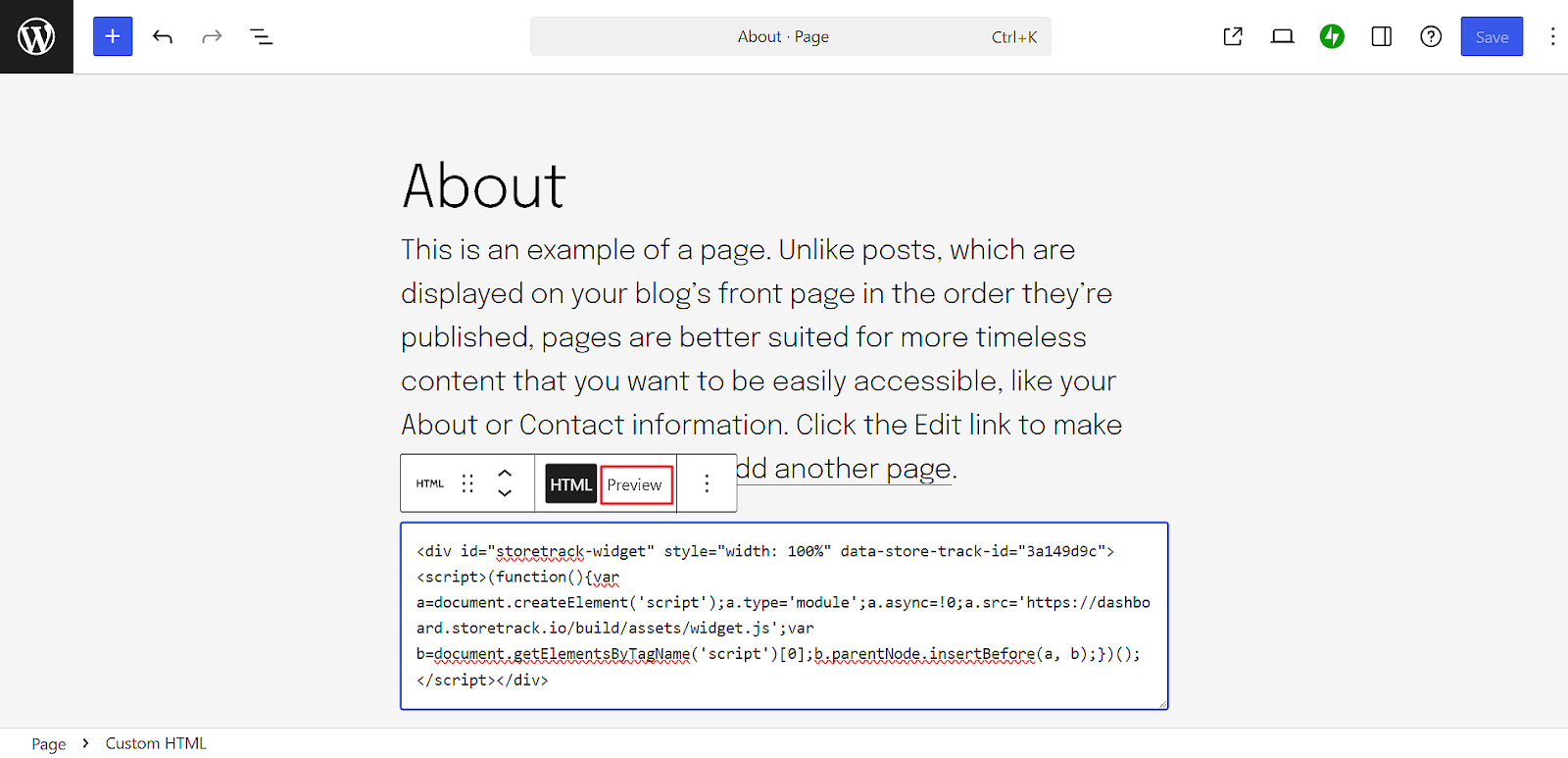This screenshot has width=1568, height=758.
Task: Toggle the settings sidebar
Action: click(1382, 36)
